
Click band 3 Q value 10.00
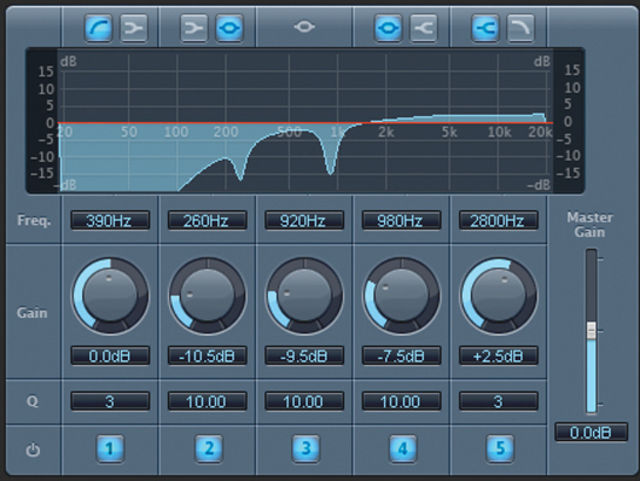tap(304, 401)
